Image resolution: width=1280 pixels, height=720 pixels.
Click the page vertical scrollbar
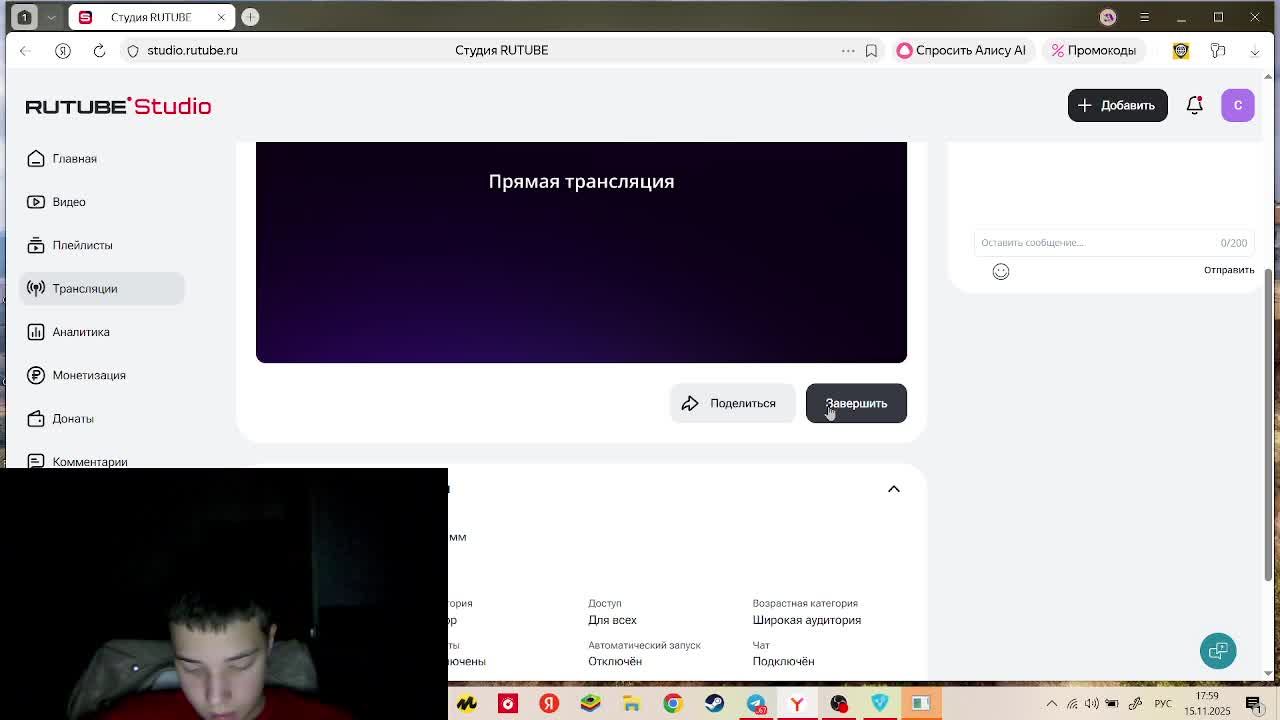click(1269, 425)
